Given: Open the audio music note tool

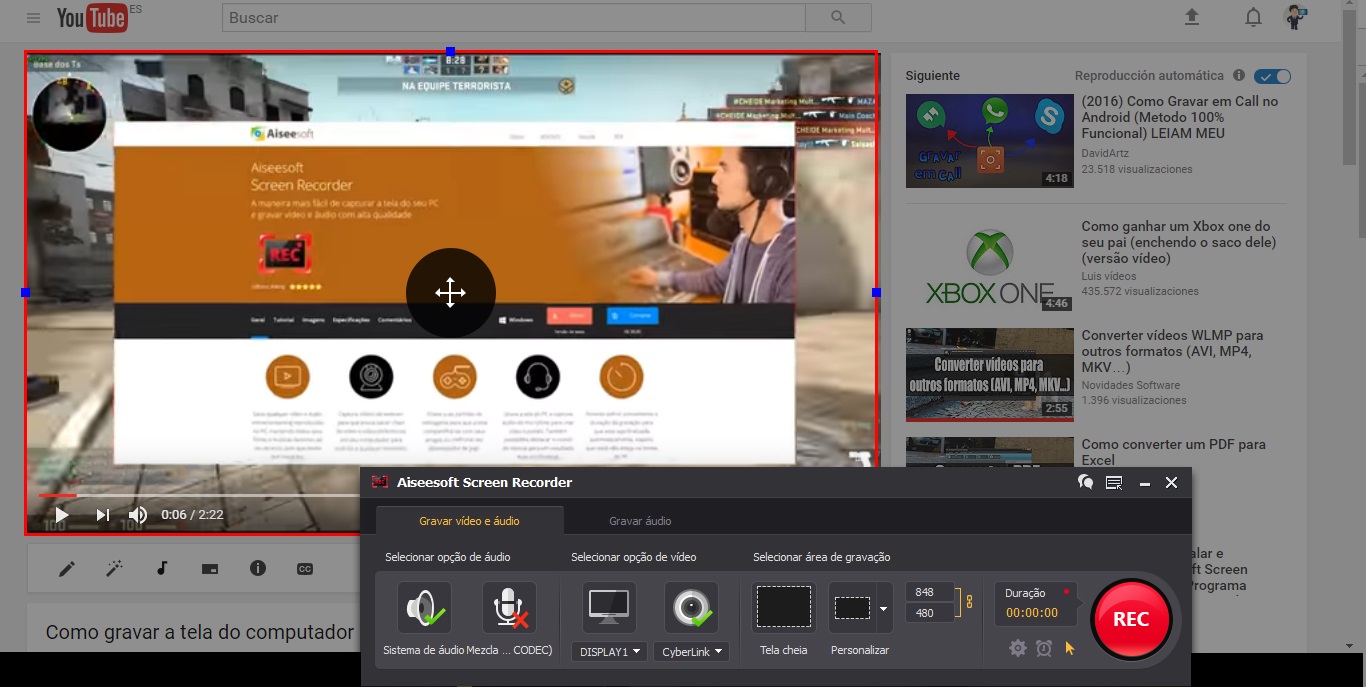Looking at the screenshot, I should pyautogui.click(x=162, y=569).
